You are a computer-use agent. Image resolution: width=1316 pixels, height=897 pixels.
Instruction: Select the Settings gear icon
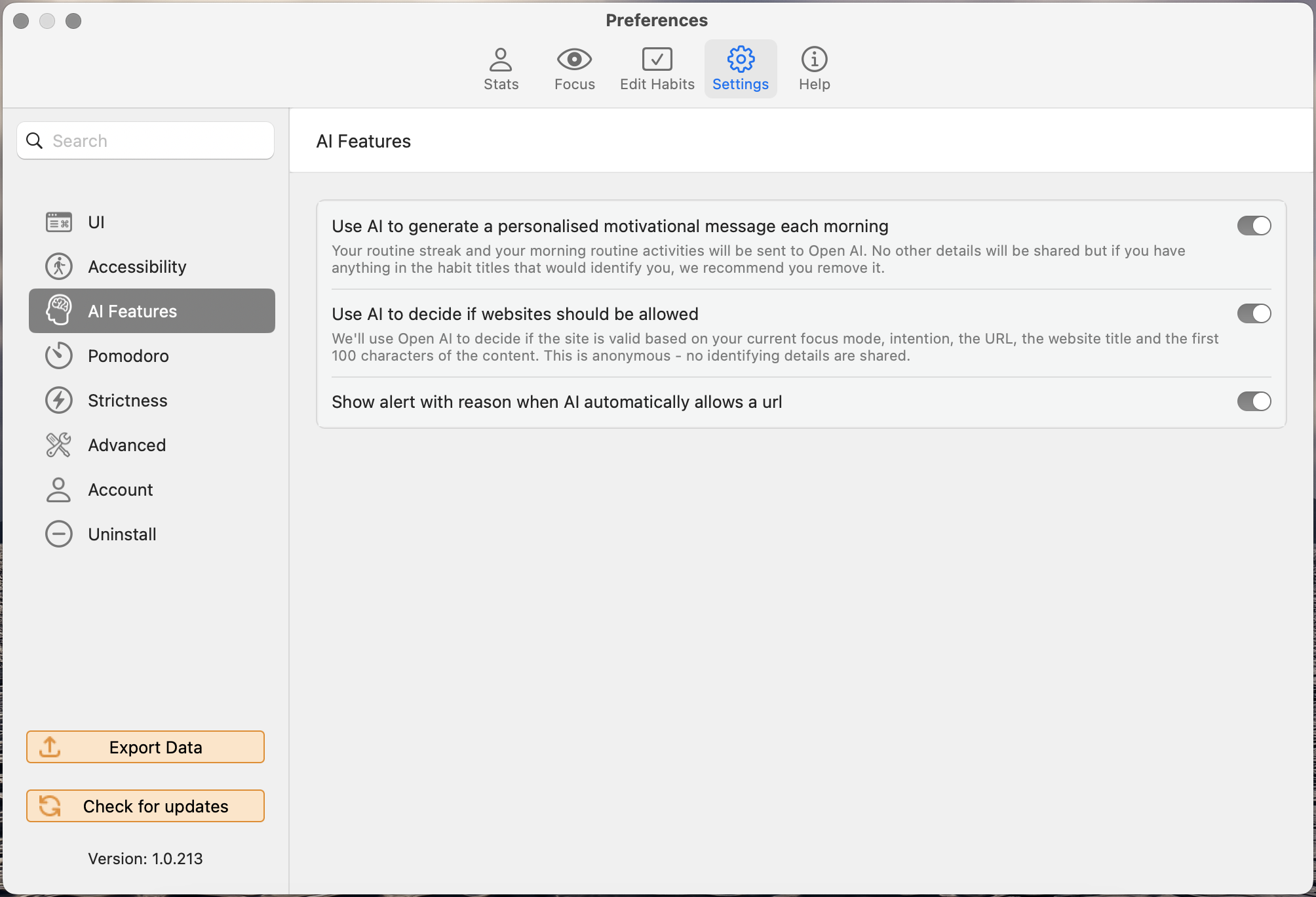741,60
